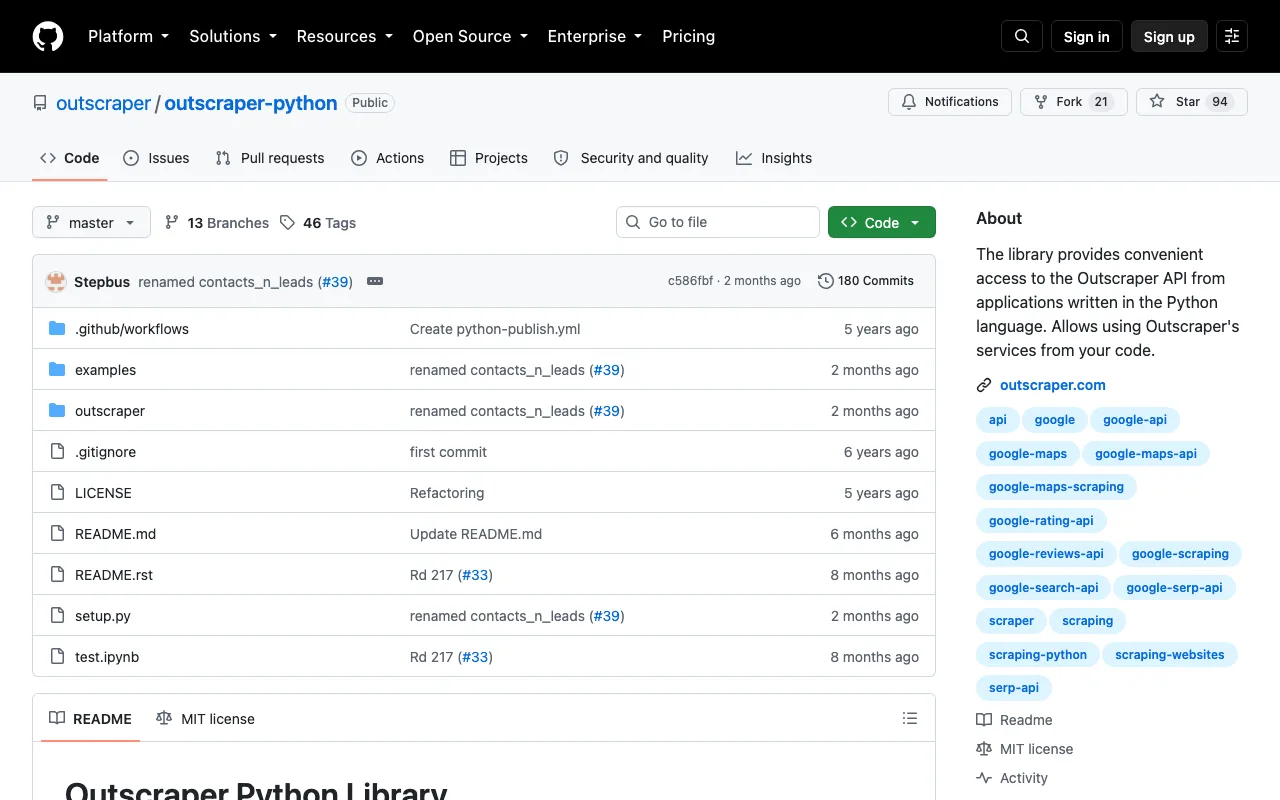The height and width of the screenshot is (800, 1280).
Task: Open the scraping-python topic tag
Action: click(1038, 655)
